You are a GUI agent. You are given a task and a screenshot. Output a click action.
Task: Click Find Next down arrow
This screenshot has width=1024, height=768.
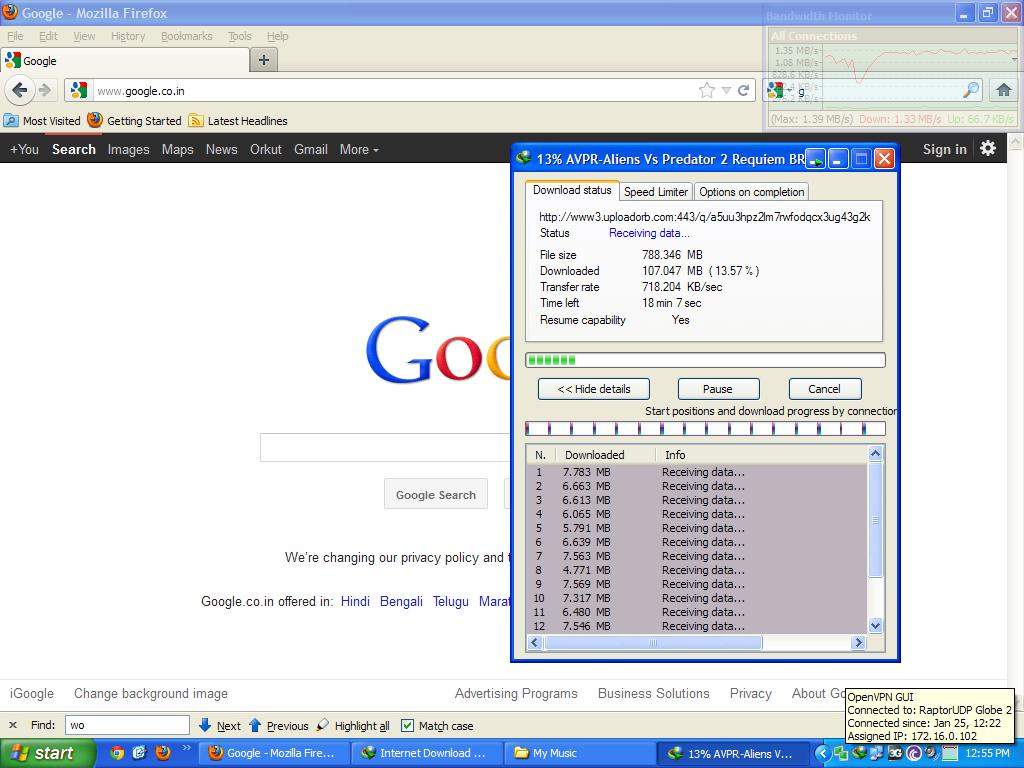pyautogui.click(x=204, y=725)
